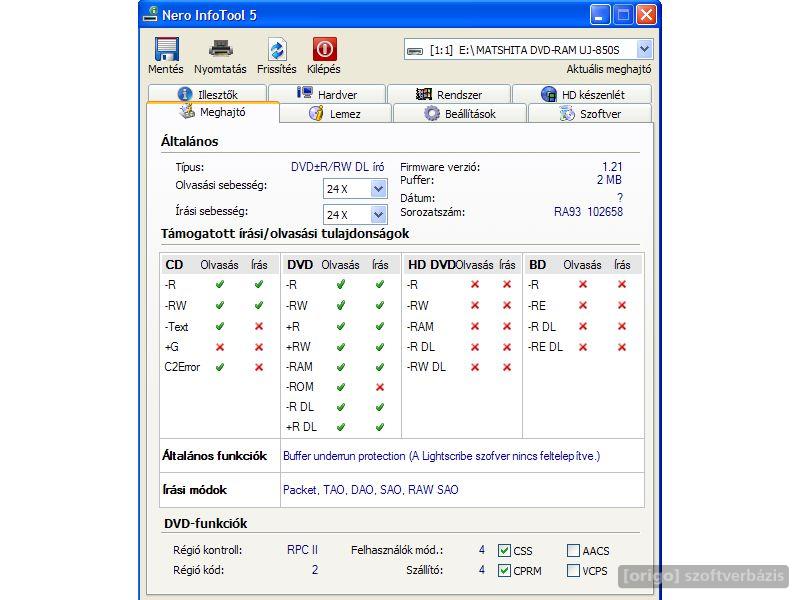Expand the Olvasási sebesség speed dropdown
The height and width of the screenshot is (600, 800).
click(x=378, y=189)
